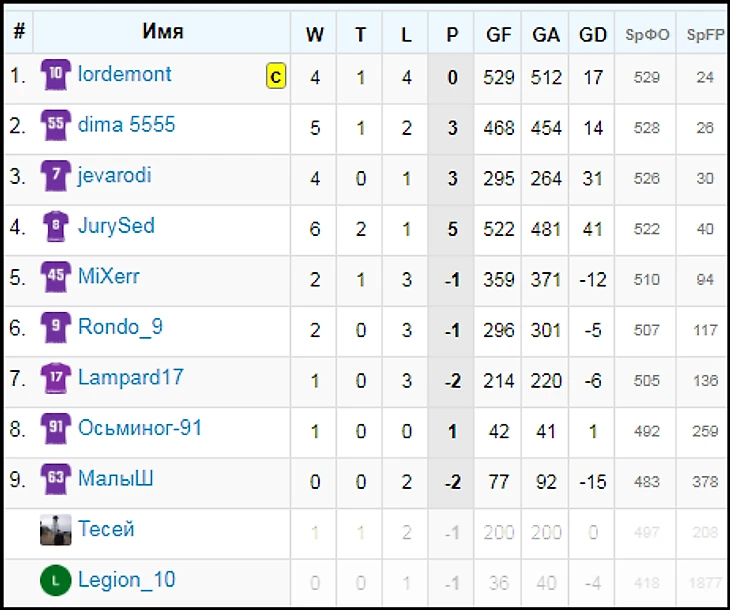Click the yellow captain C badge

click(276, 76)
